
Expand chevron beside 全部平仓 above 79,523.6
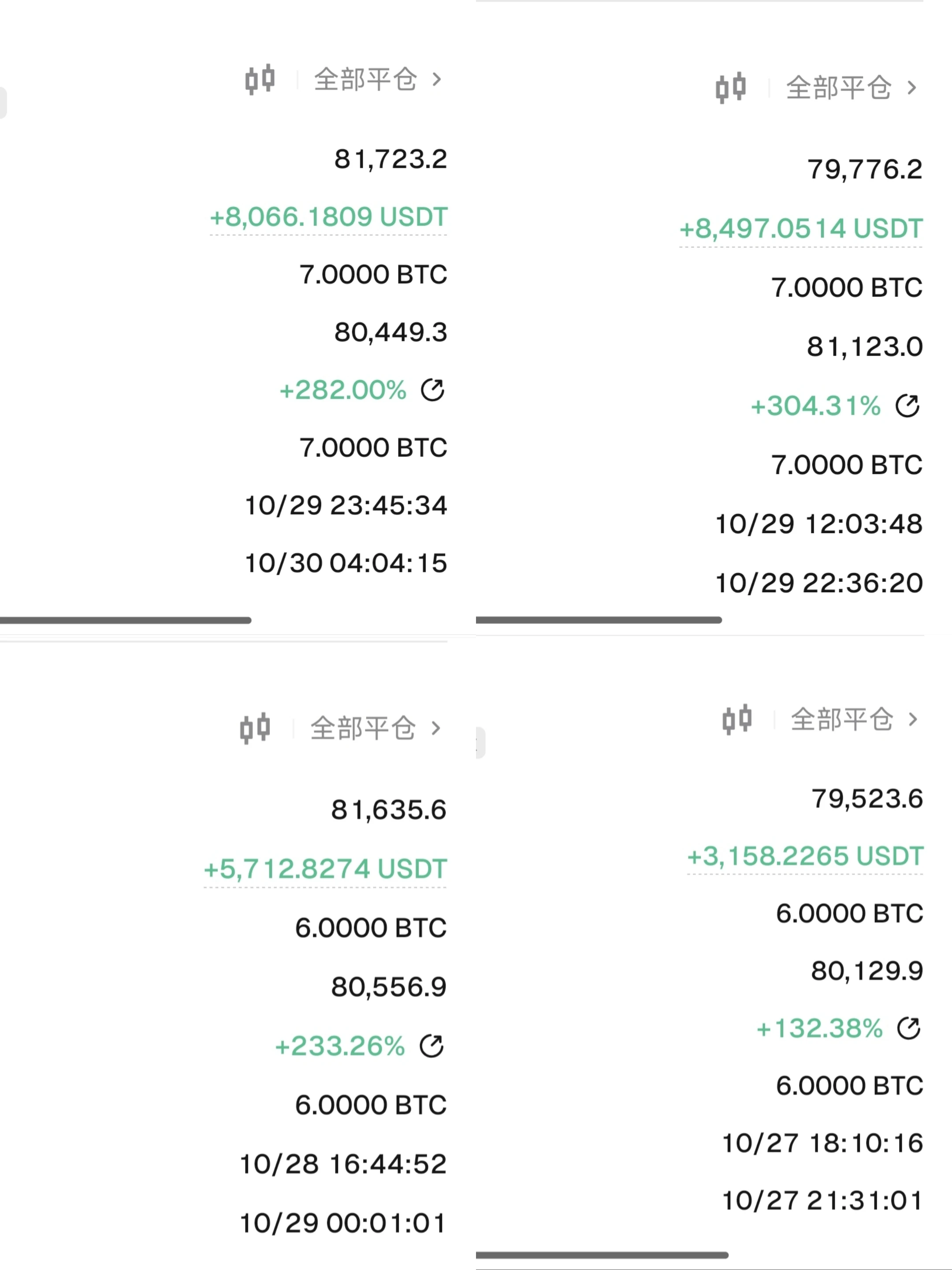[913, 719]
